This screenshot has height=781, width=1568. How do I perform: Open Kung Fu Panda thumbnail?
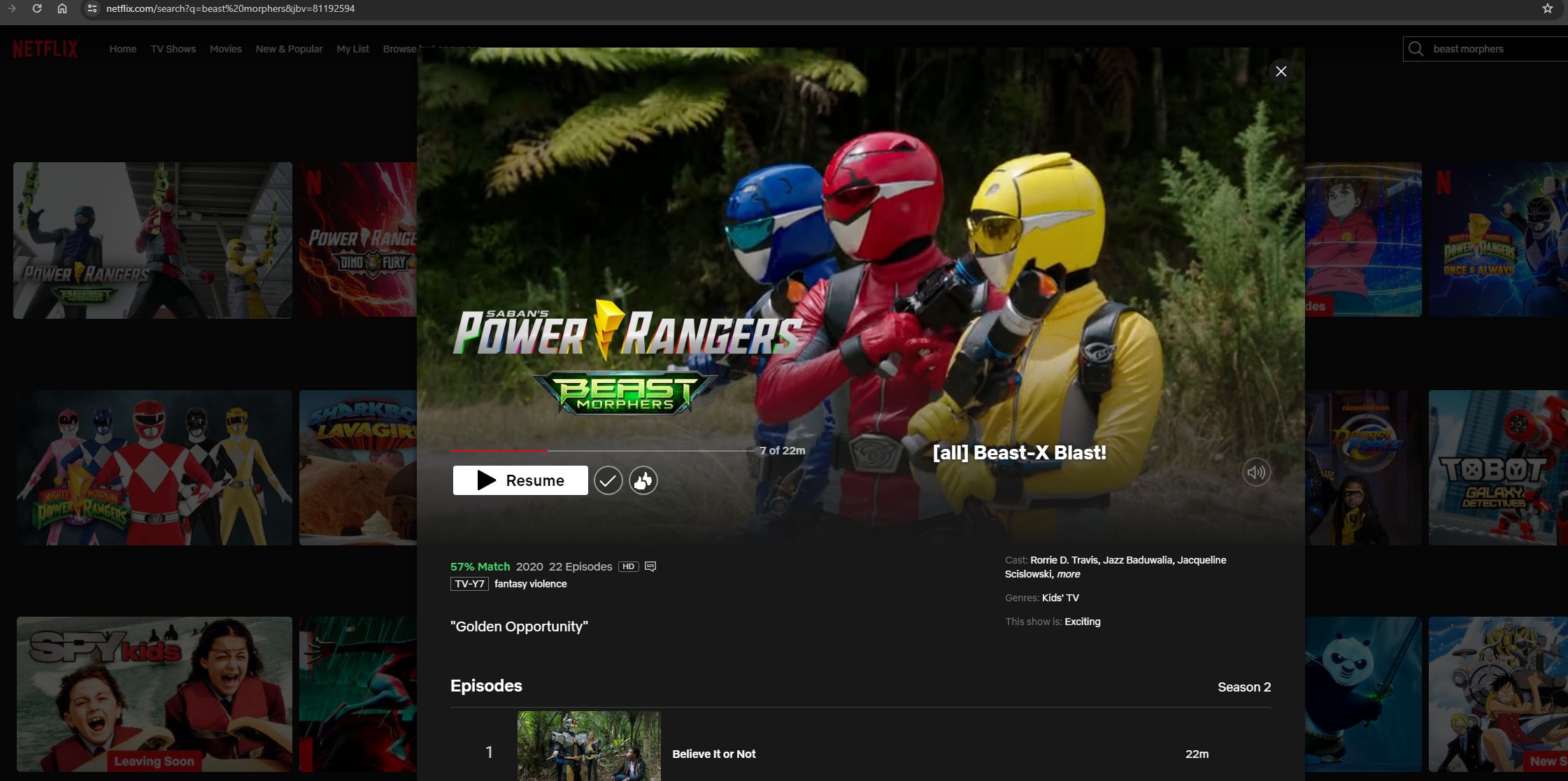pyautogui.click(x=1363, y=694)
